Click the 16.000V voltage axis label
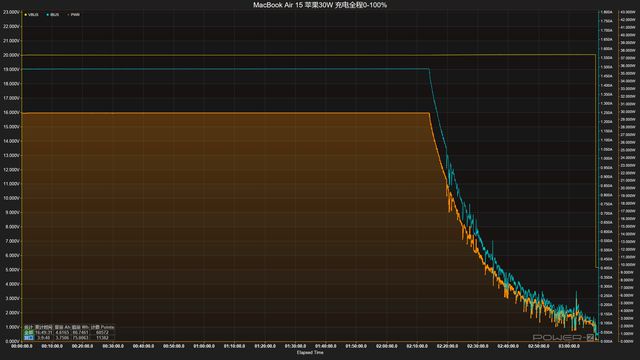 [x=11, y=112]
